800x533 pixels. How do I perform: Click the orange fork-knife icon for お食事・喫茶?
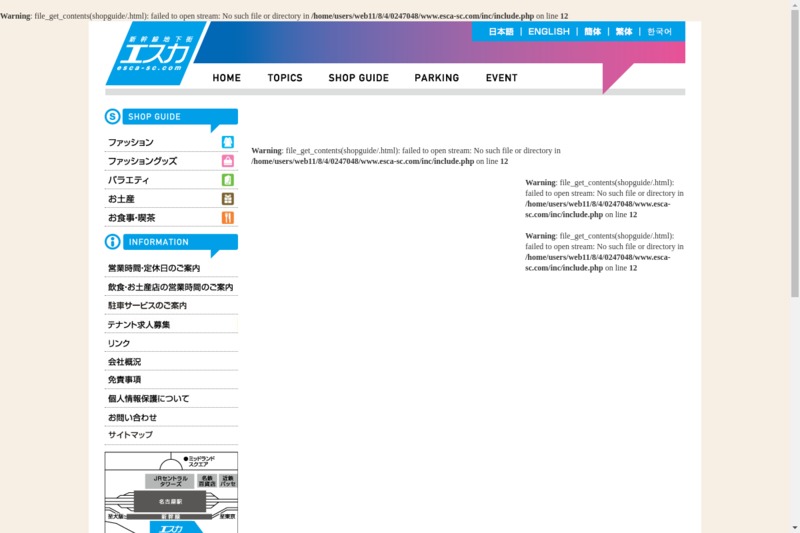click(x=228, y=218)
